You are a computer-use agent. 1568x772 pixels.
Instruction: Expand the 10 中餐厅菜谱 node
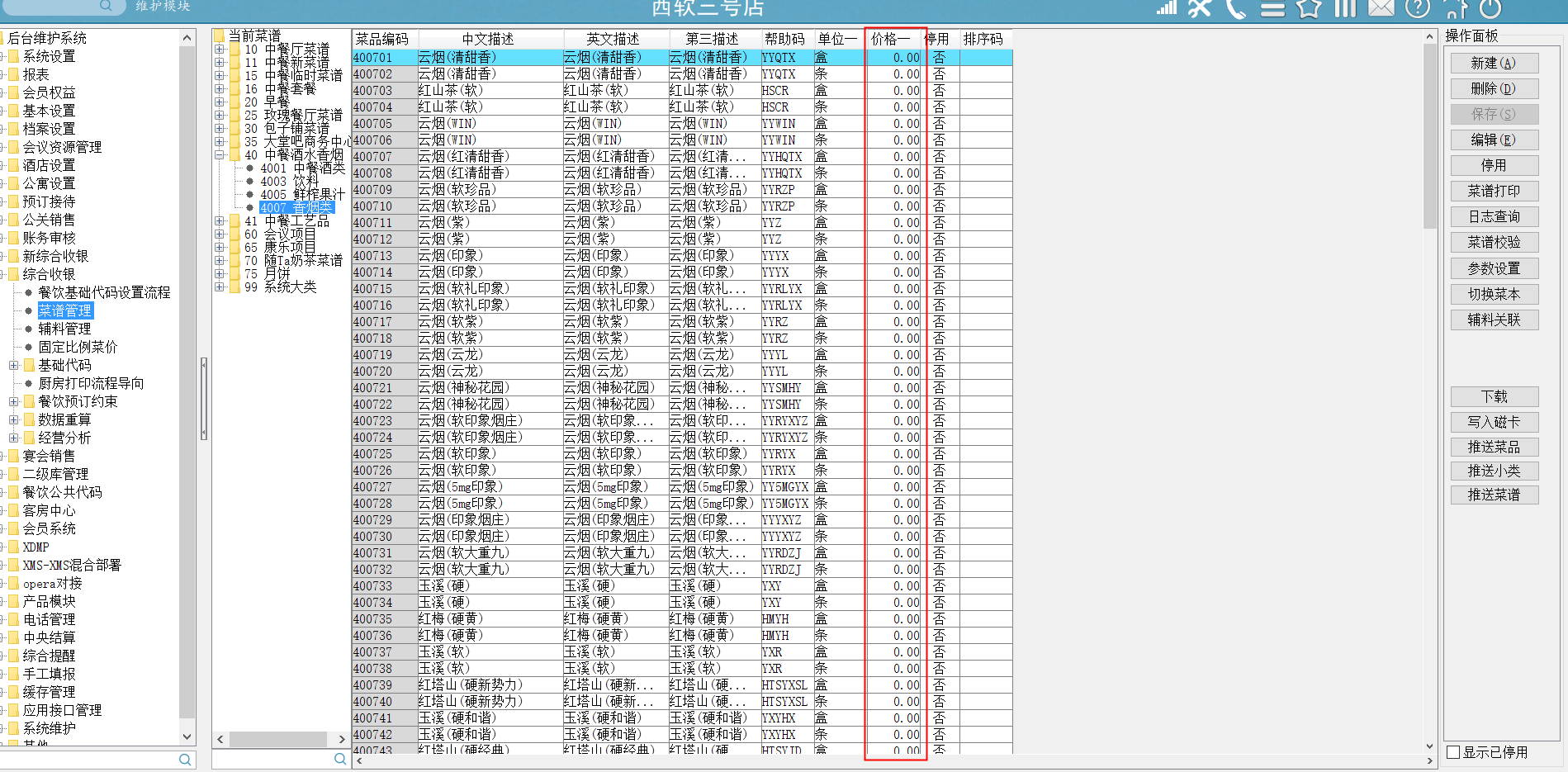220,50
